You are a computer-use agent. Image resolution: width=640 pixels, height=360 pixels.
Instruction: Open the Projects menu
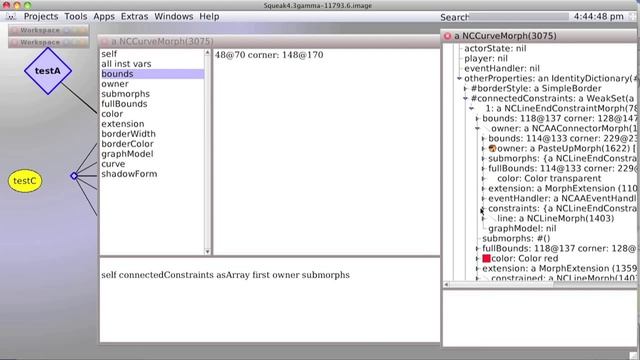41,17
